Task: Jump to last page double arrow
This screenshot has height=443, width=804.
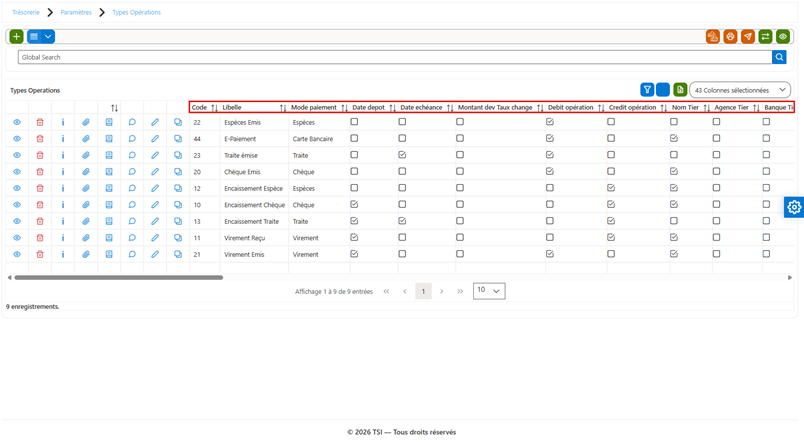Action: point(460,291)
